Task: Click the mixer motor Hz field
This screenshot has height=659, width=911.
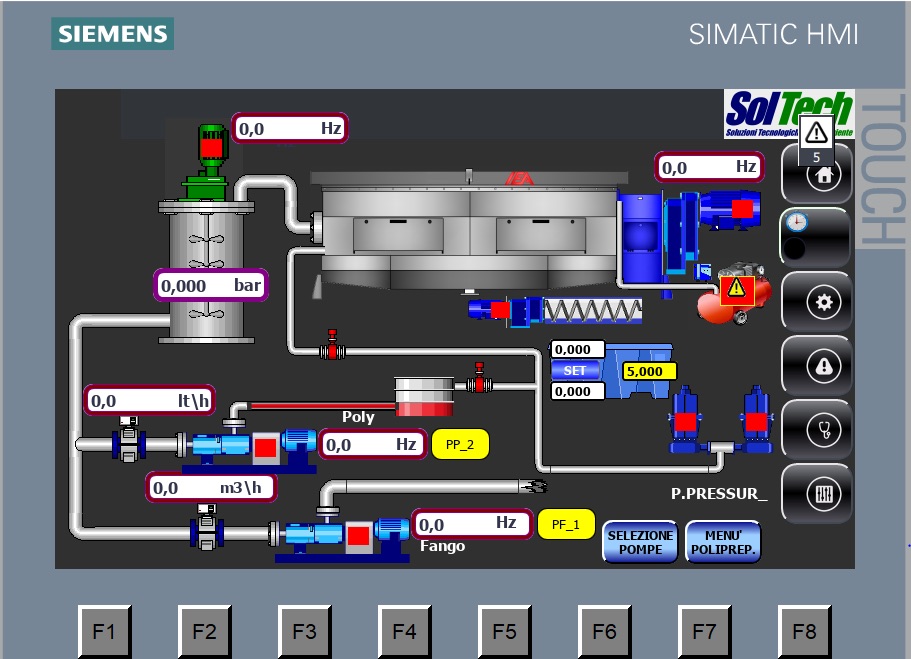Action: (290, 128)
